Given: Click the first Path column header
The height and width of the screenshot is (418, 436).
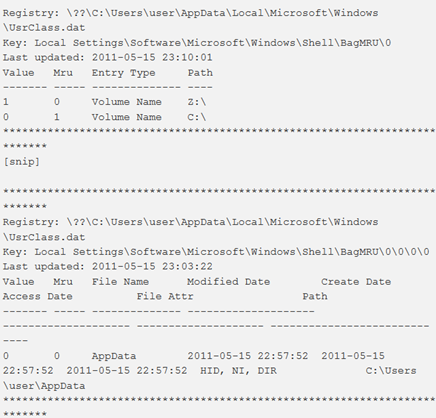Looking at the screenshot, I should pos(200,73).
